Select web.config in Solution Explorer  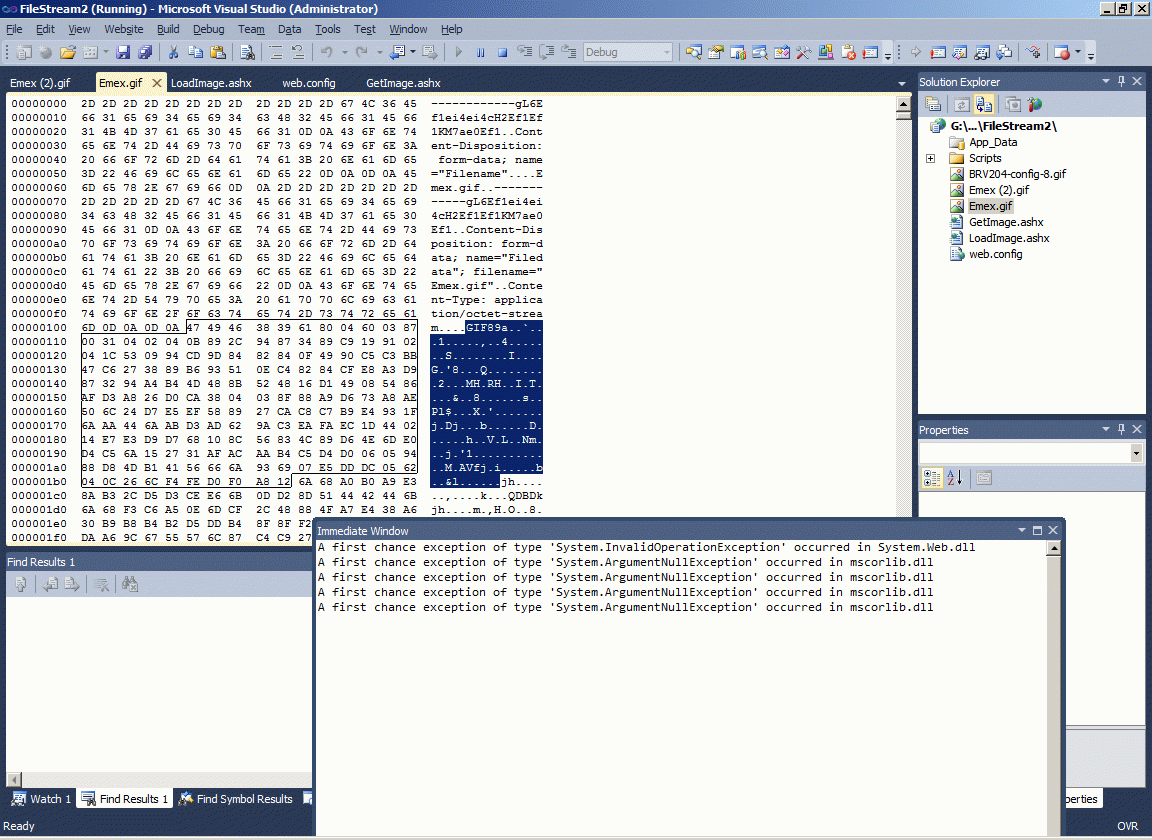[x=996, y=254]
